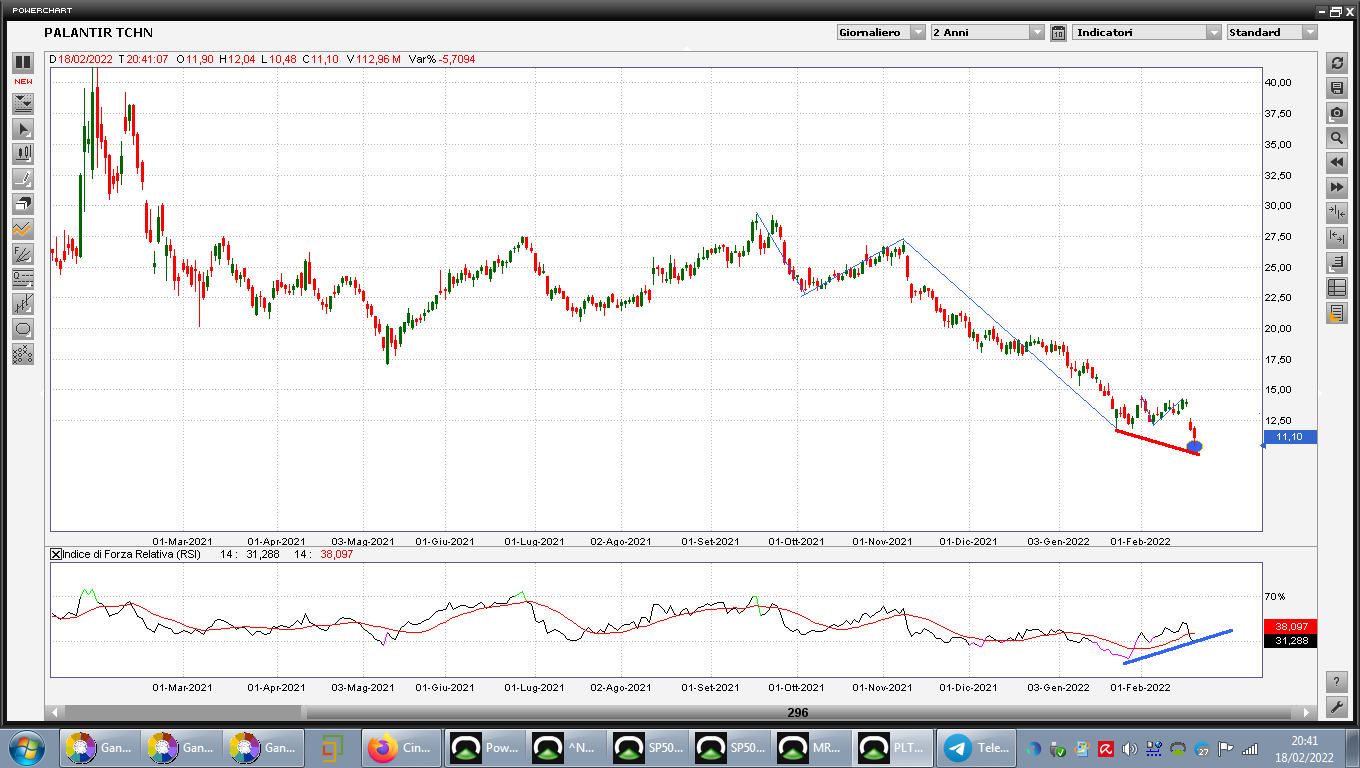Click the red 38,097 RSI value label

(x=1290, y=626)
